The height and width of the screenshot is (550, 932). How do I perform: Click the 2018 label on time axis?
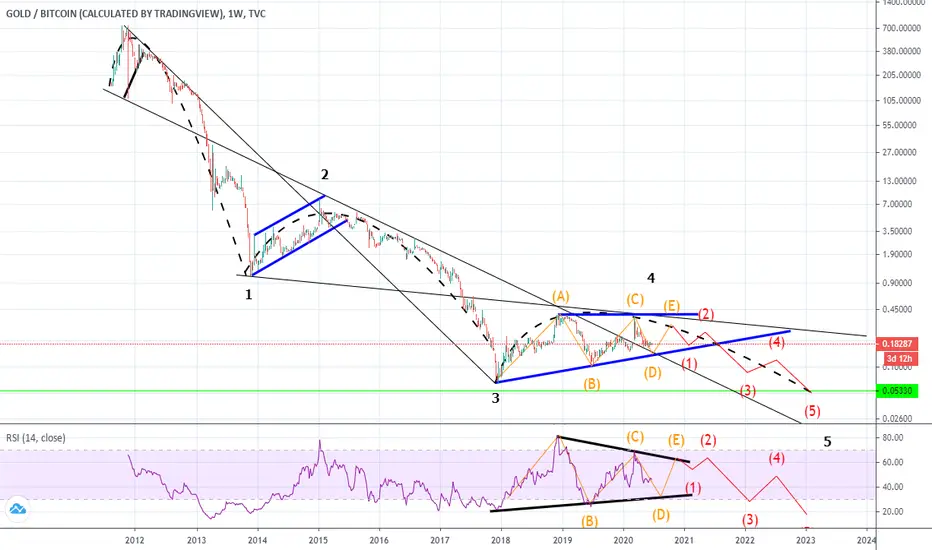click(x=501, y=540)
